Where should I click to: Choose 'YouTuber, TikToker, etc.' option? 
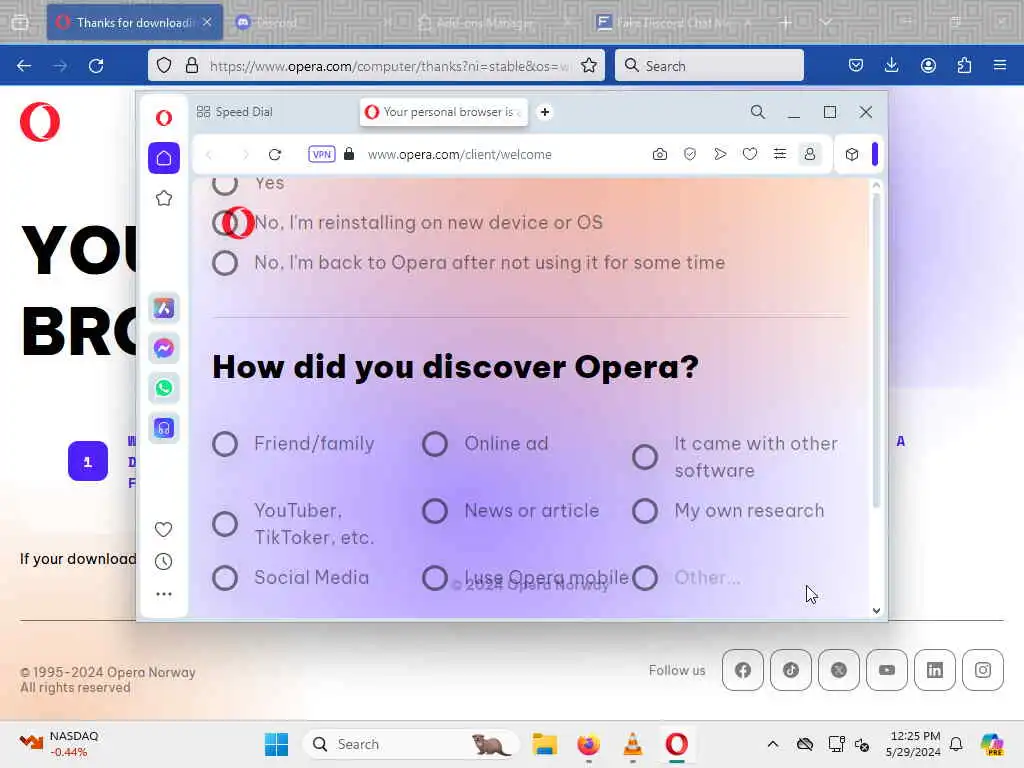tap(225, 524)
